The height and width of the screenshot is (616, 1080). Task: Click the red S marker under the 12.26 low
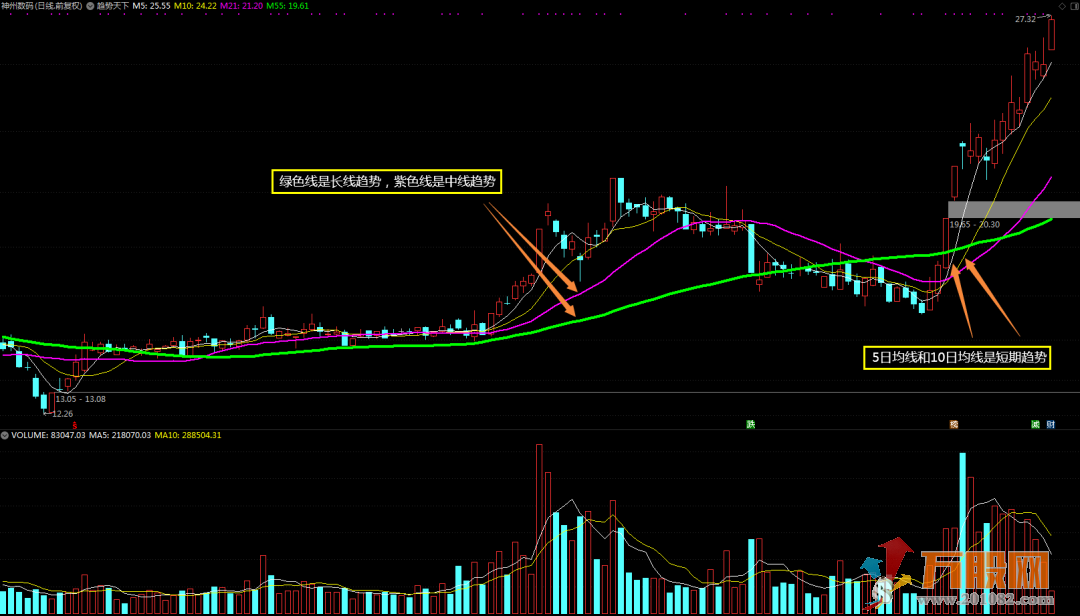tap(74, 426)
